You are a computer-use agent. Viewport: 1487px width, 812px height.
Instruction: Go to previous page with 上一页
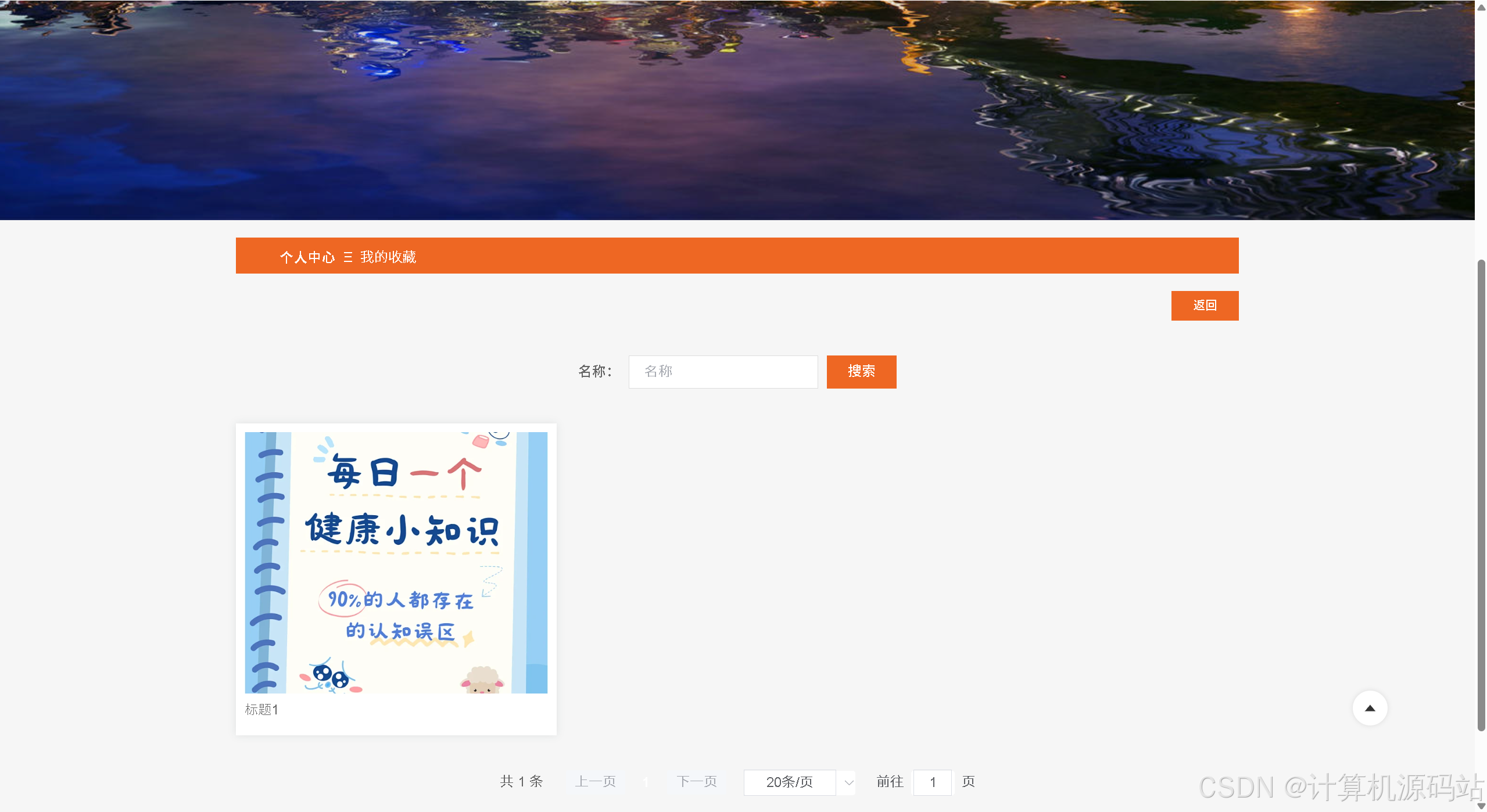[x=596, y=781]
